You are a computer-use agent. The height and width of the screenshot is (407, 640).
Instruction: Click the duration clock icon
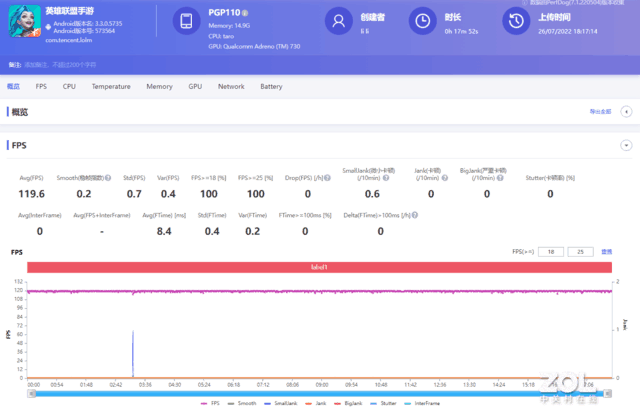pyautogui.click(x=425, y=20)
